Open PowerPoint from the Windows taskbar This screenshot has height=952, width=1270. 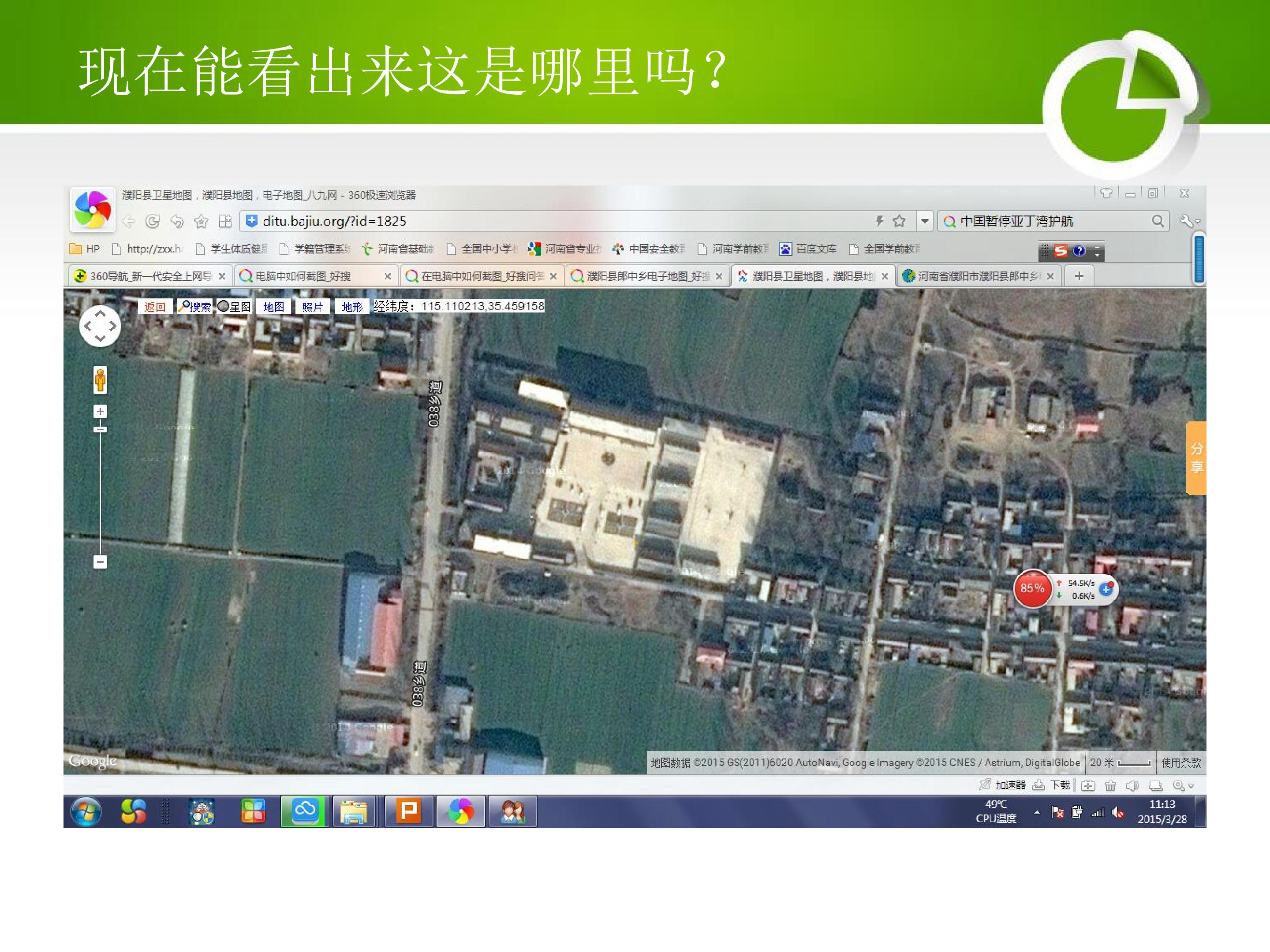click(x=408, y=811)
